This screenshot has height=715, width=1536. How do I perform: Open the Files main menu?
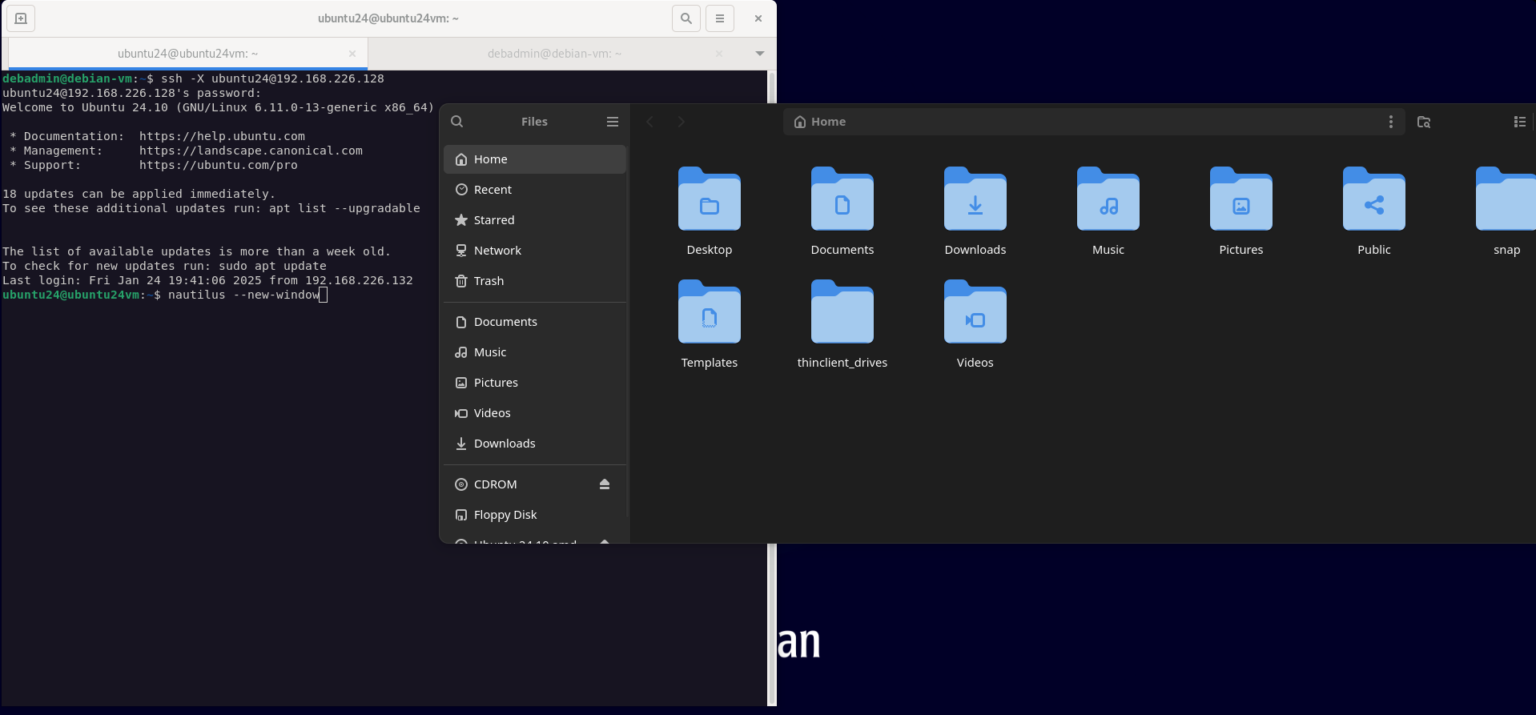(612, 121)
